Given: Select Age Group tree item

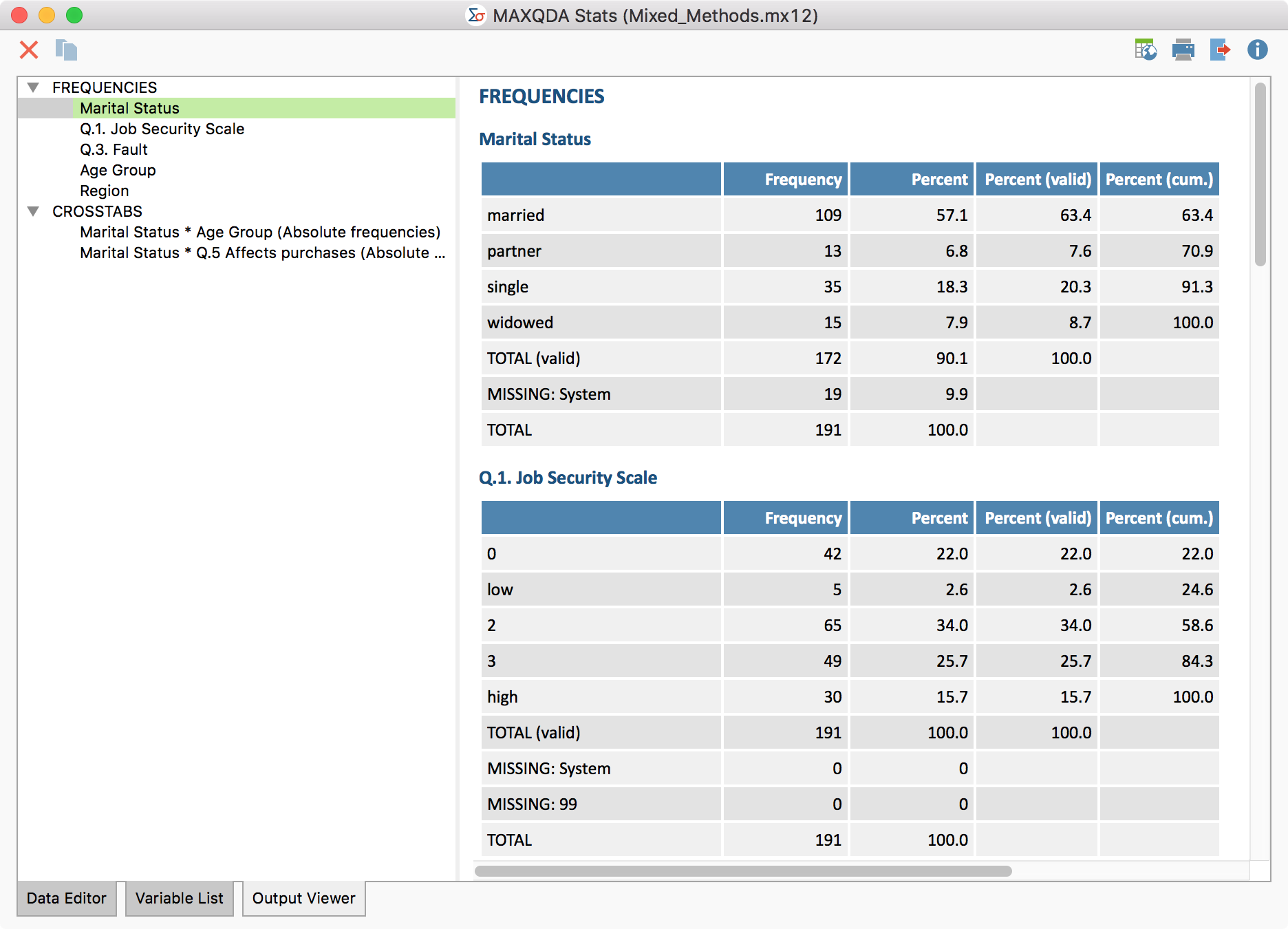Looking at the screenshot, I should (x=118, y=170).
